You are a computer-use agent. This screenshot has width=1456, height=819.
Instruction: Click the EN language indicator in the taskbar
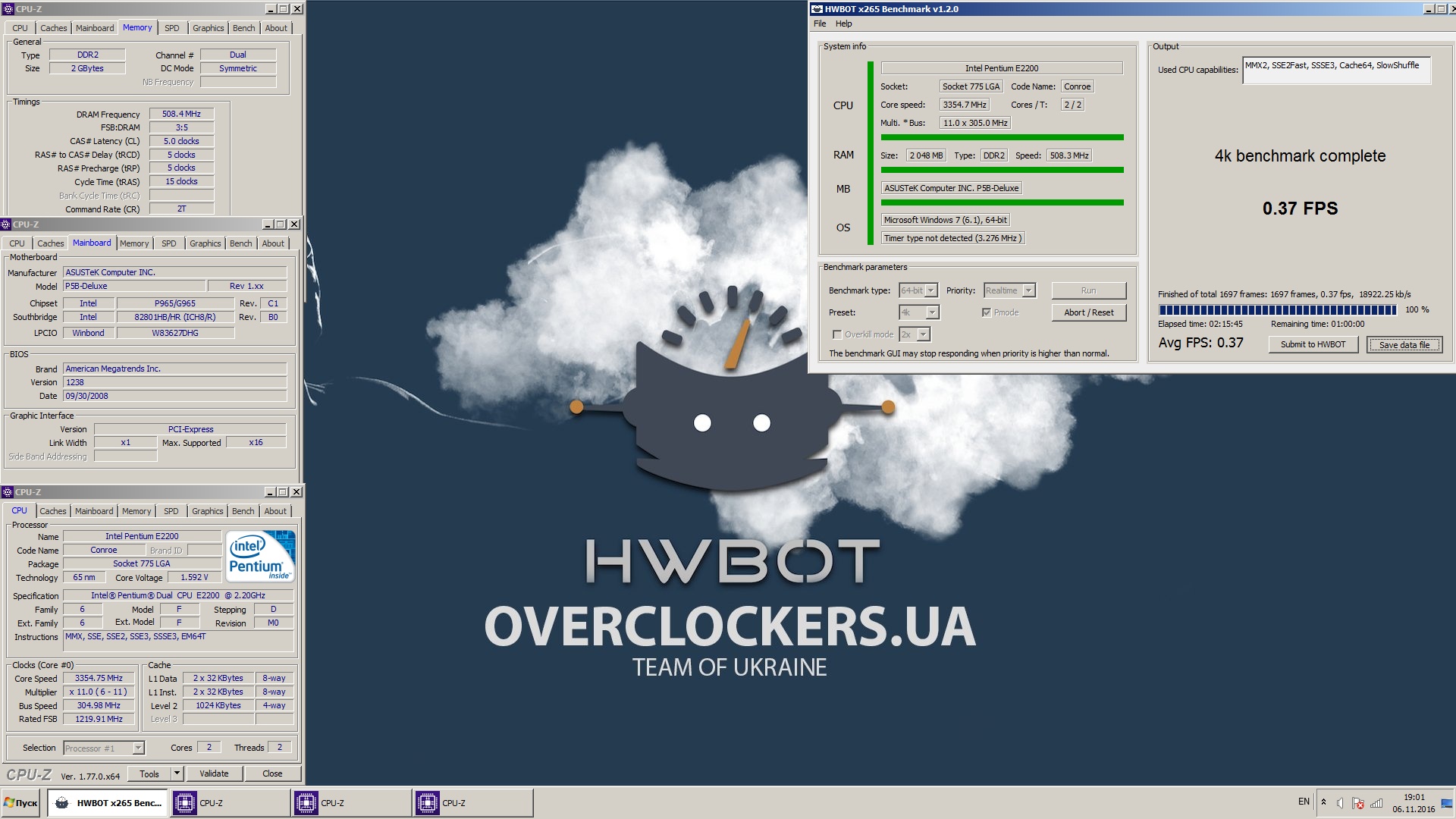pos(1304,802)
